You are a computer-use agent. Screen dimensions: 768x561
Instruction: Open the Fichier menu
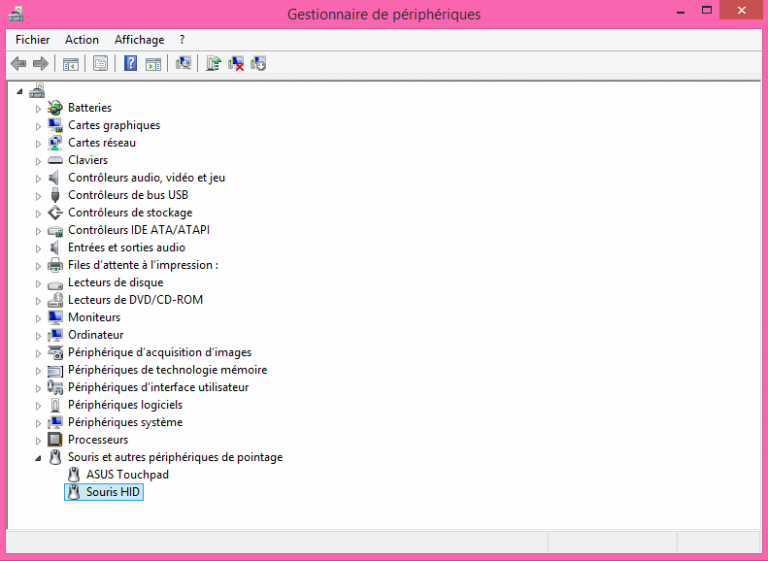(x=32, y=40)
